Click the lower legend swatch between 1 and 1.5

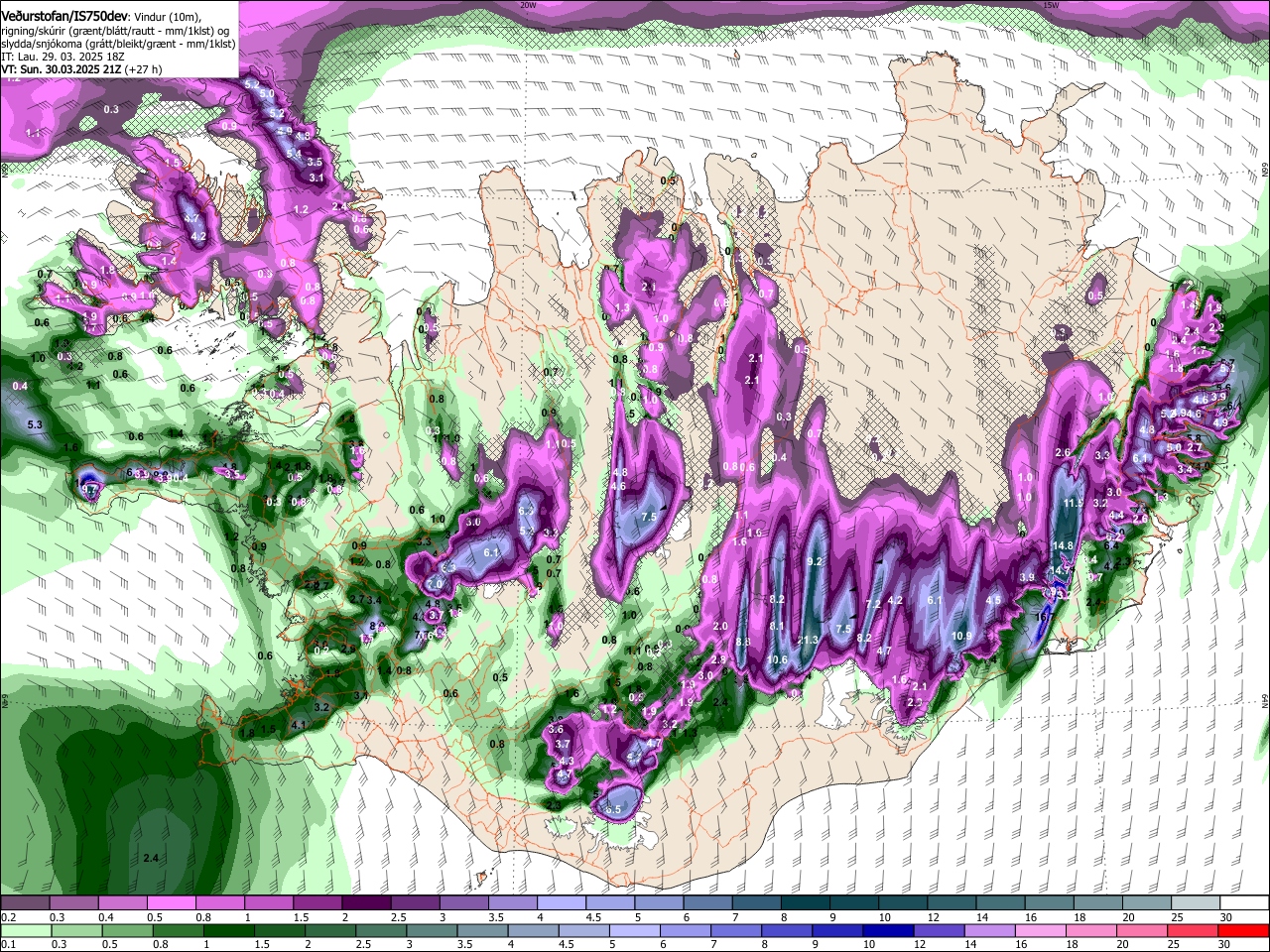pyautogui.click(x=228, y=931)
